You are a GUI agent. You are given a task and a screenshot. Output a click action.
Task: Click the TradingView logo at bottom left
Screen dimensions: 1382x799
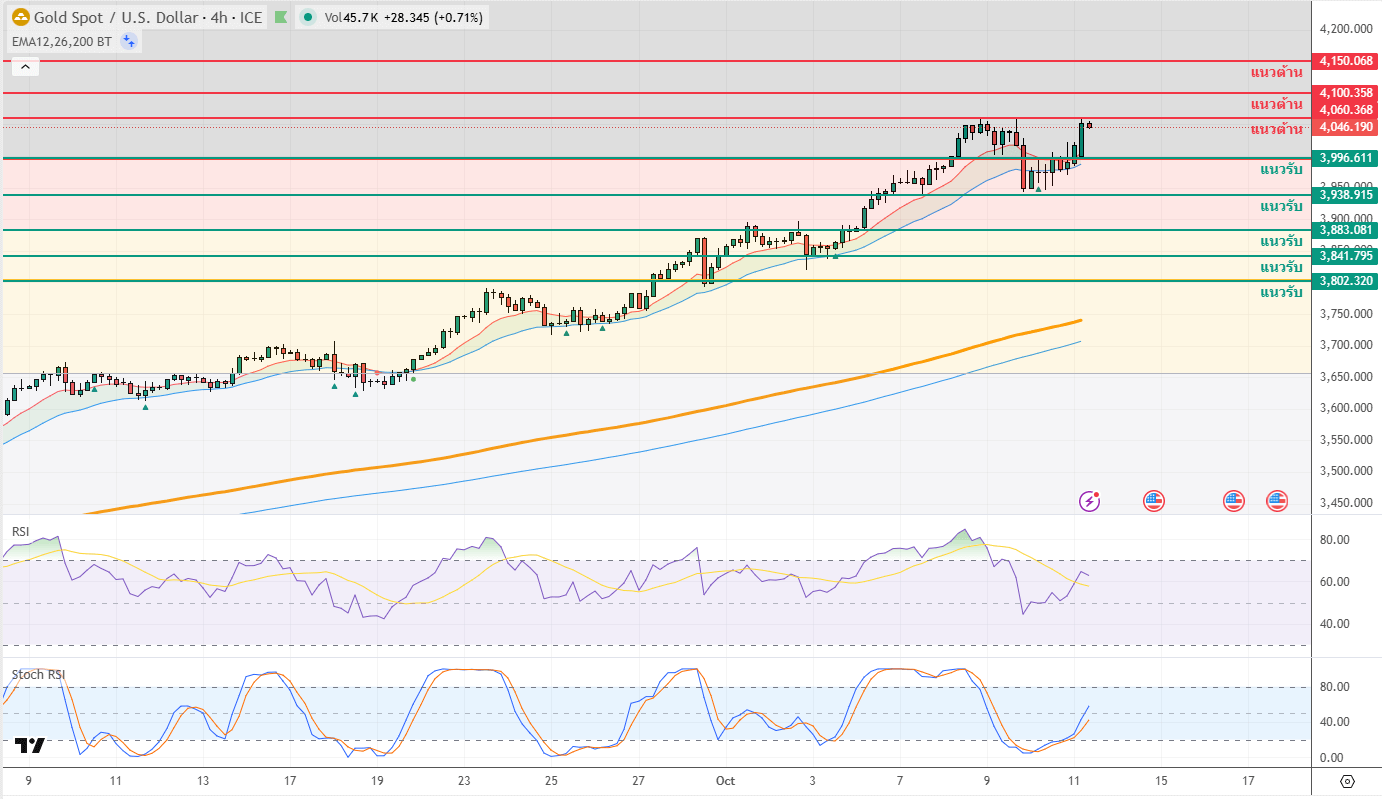(x=30, y=745)
